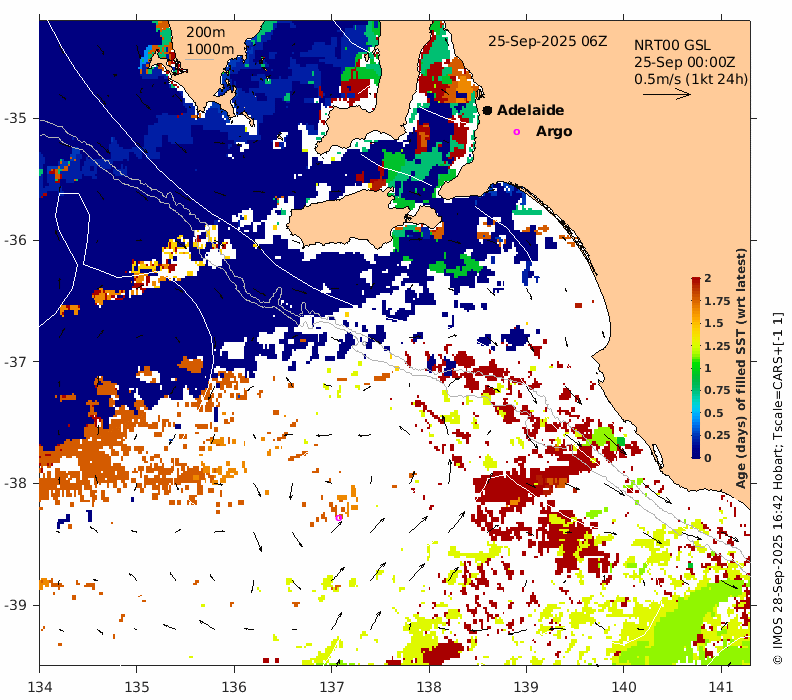
Task: Click the NRT00 GSL label
Action: [672, 45]
